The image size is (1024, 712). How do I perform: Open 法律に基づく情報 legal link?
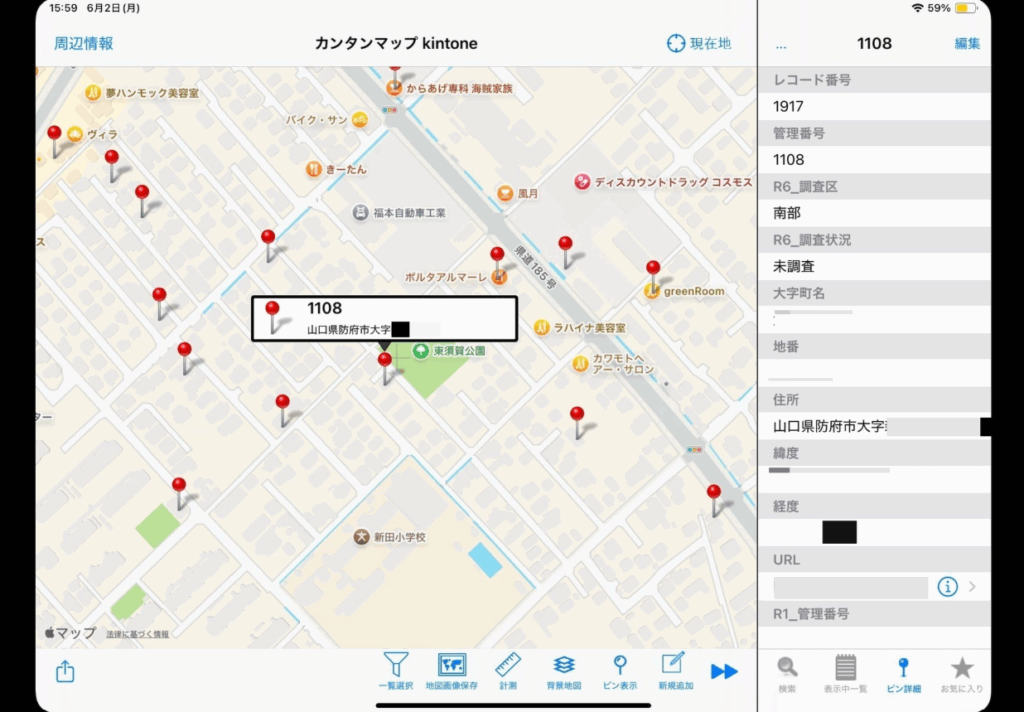point(137,634)
